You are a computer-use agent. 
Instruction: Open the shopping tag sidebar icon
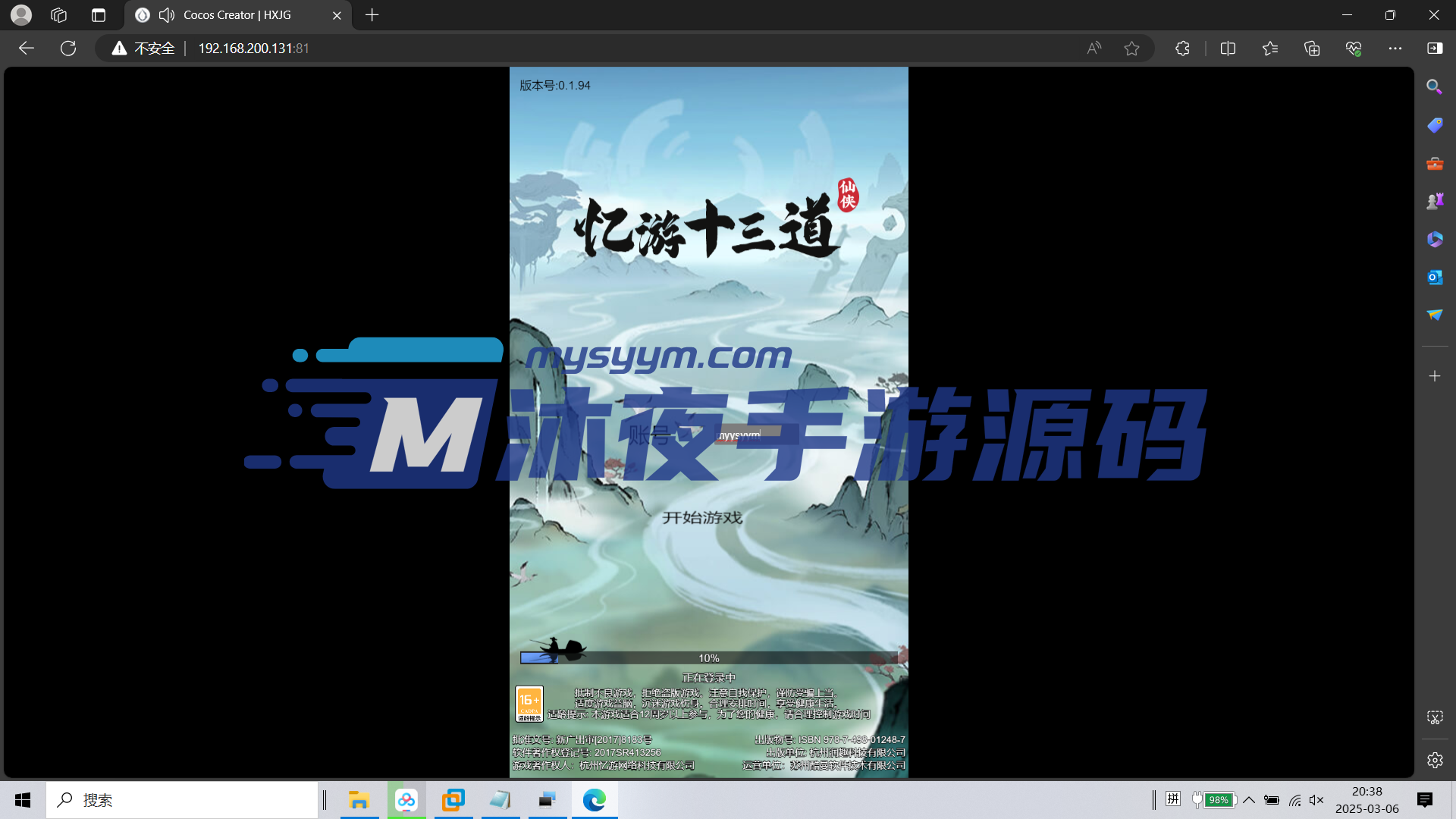pyautogui.click(x=1434, y=124)
